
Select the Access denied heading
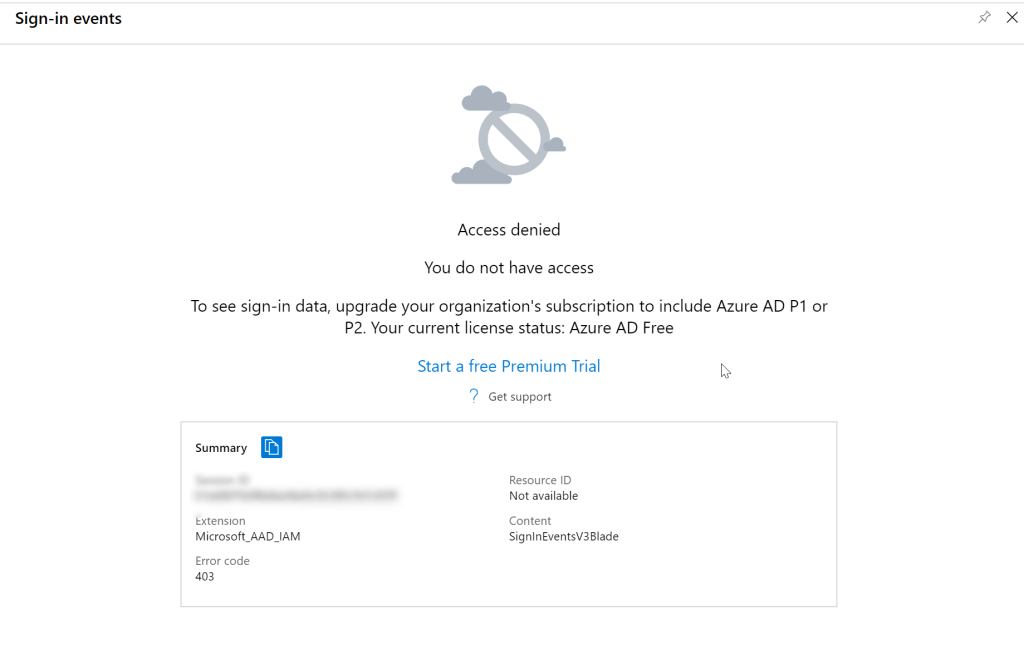(x=508, y=230)
